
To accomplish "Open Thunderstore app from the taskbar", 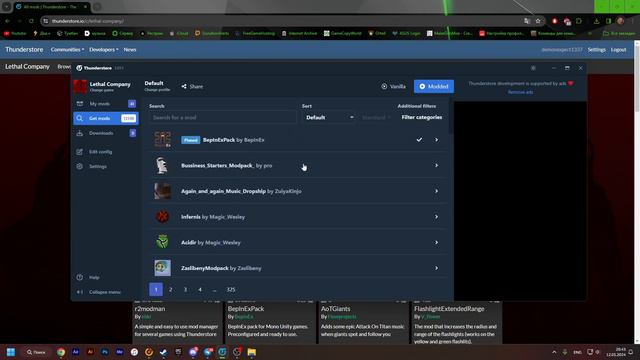I will (222, 352).
